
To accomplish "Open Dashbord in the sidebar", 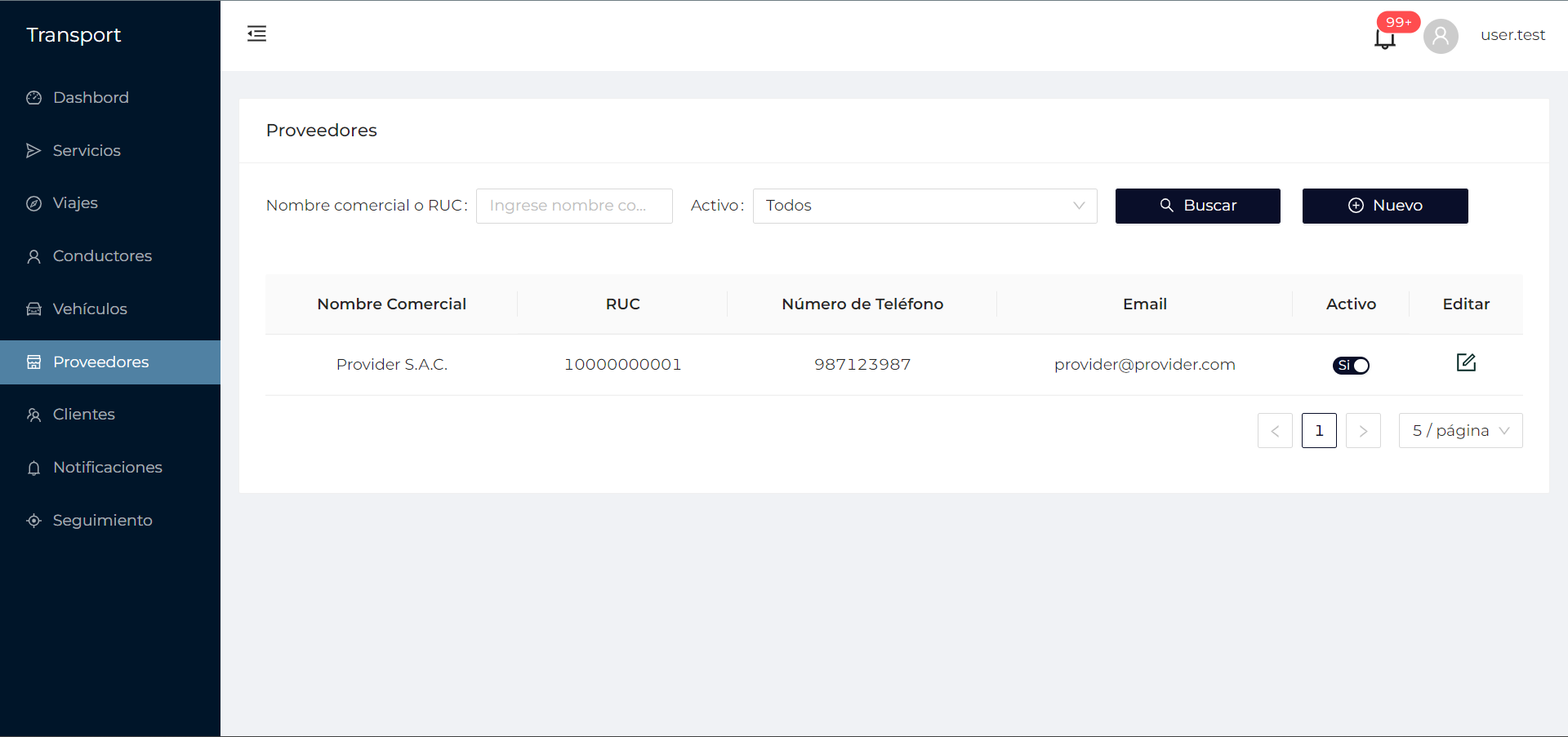I will point(110,98).
